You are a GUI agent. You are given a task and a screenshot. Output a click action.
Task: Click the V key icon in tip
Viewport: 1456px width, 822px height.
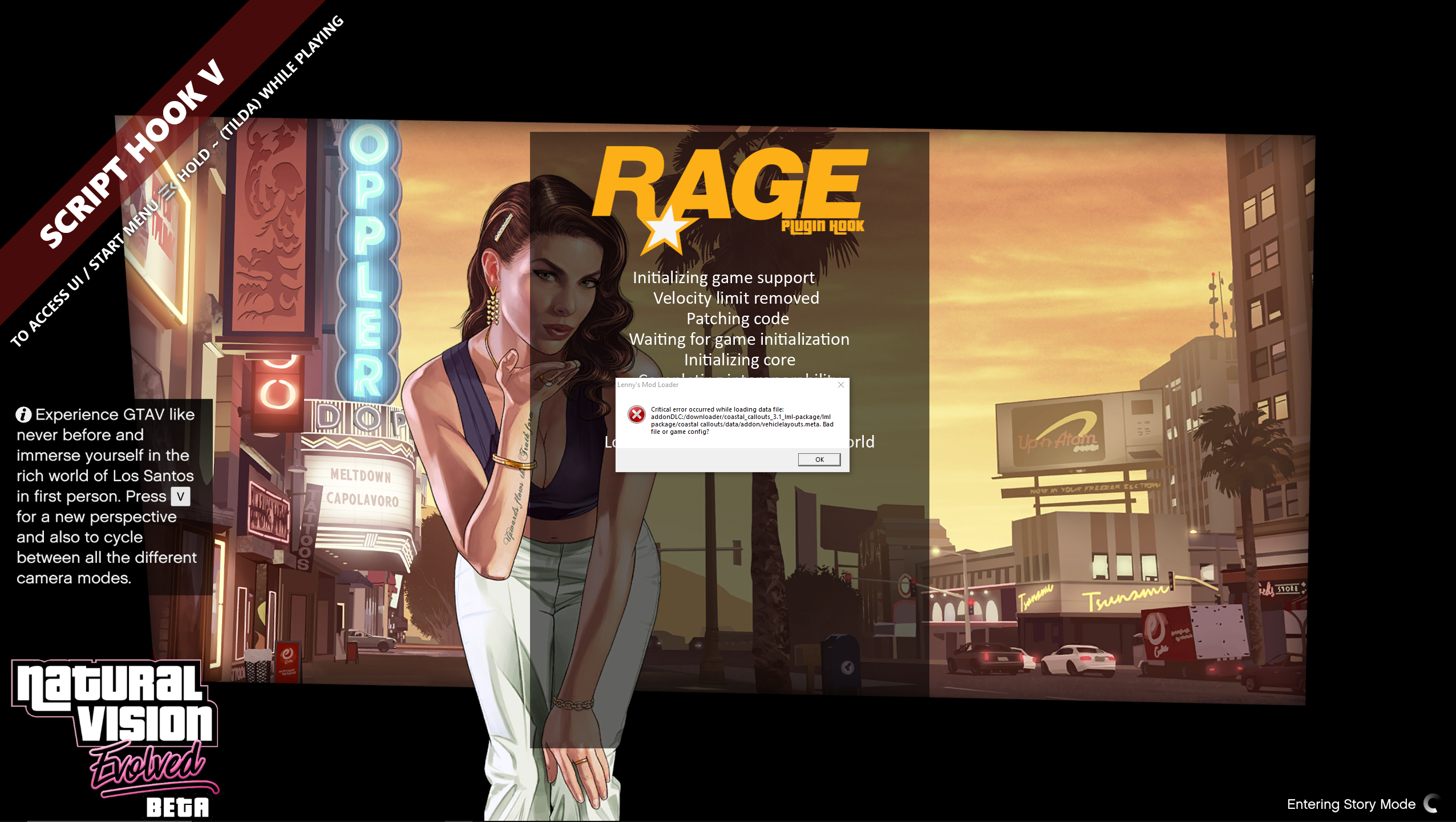tap(180, 496)
